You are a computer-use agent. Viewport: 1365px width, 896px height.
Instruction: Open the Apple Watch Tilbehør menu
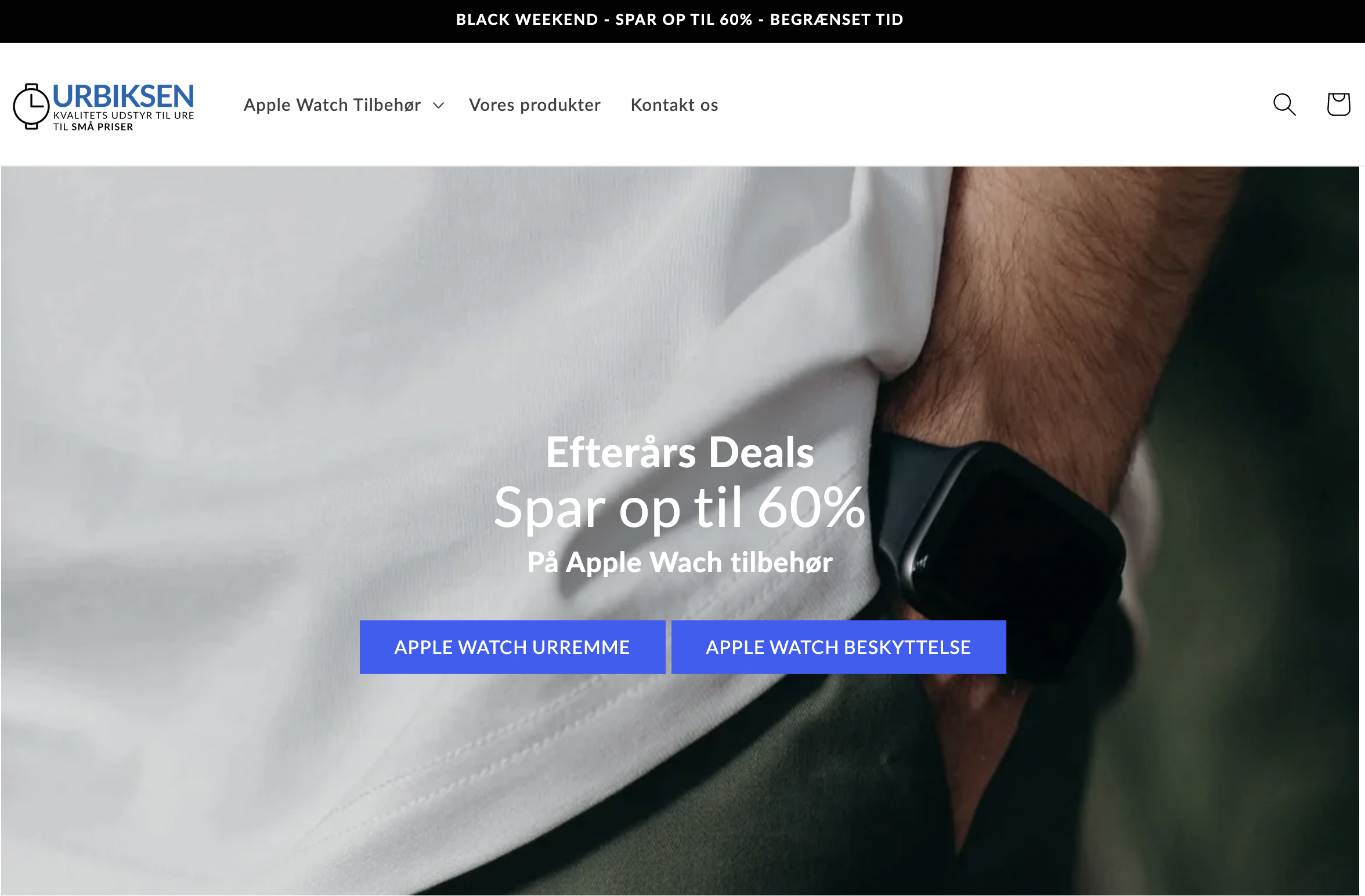click(x=332, y=105)
